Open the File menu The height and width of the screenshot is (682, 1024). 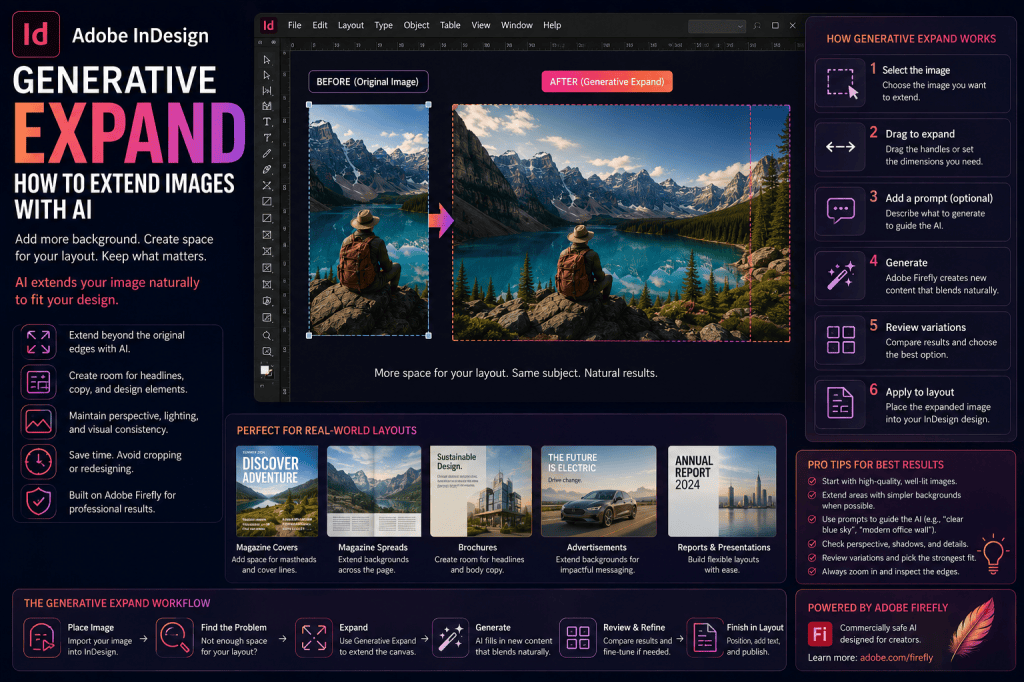[295, 25]
